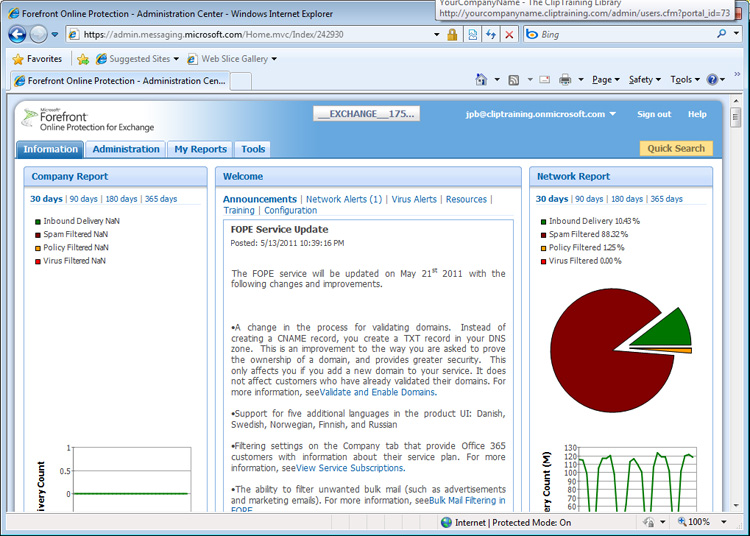Screen dimensions: 750x536
Task: Switch to the My Reports tab
Action: pyautogui.click(x=200, y=149)
